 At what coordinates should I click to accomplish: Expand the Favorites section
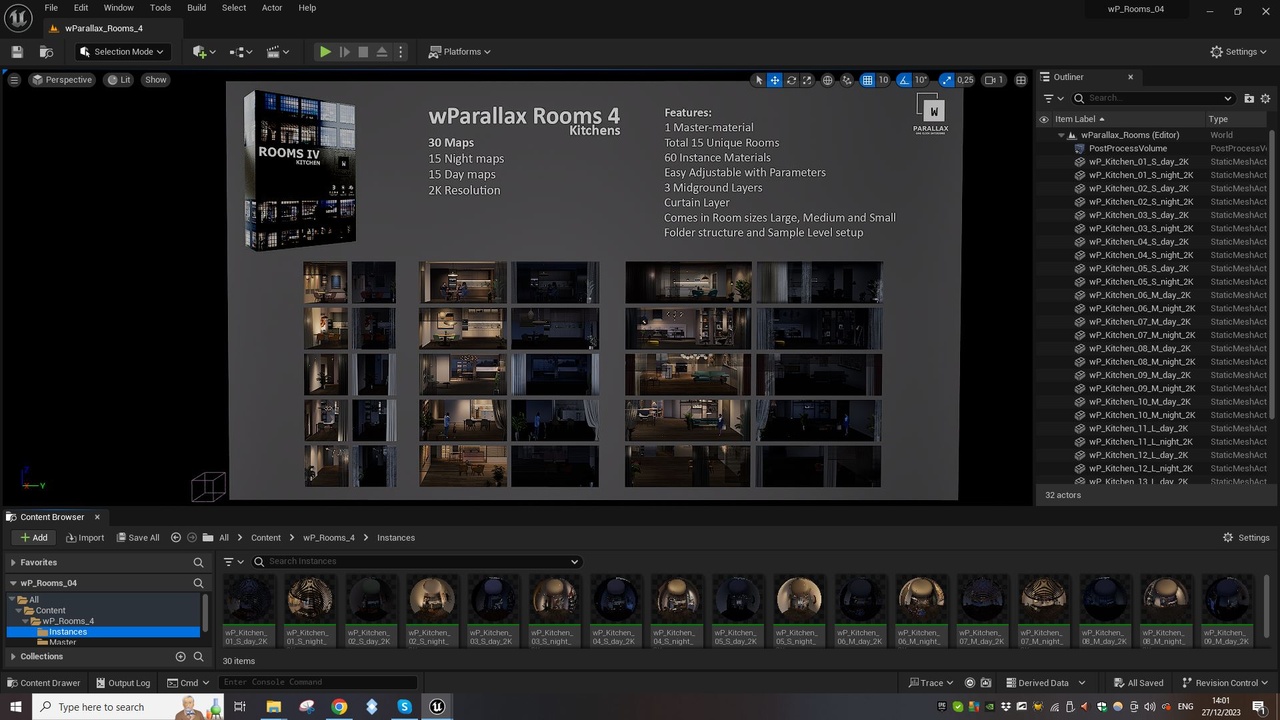click(x=13, y=563)
